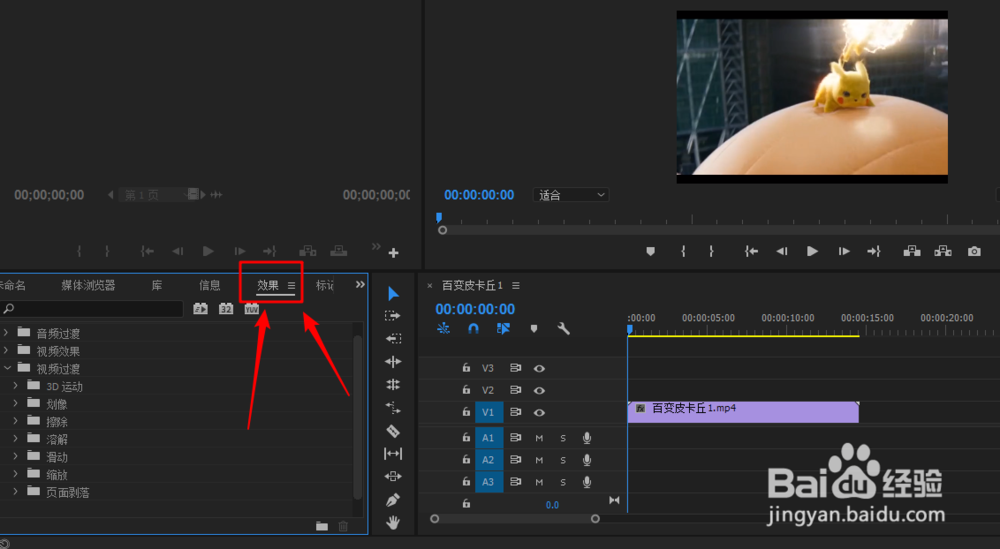1000x549 pixels.
Task: Select the Hand tool
Action: point(393,523)
